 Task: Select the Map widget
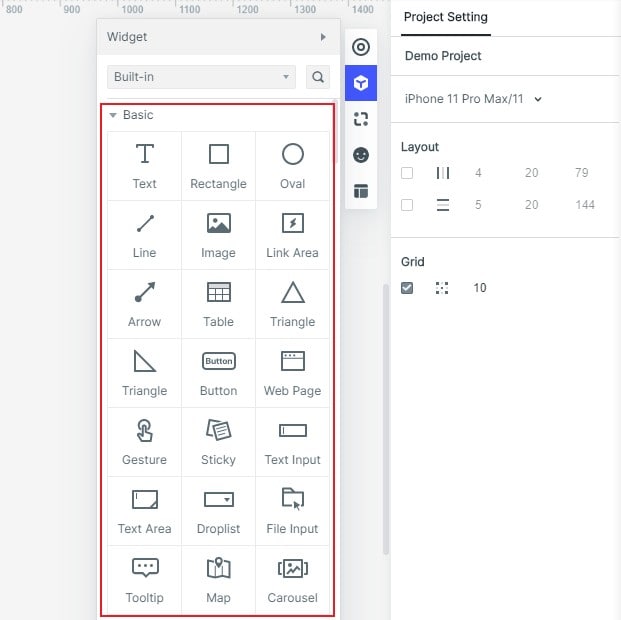(219, 580)
